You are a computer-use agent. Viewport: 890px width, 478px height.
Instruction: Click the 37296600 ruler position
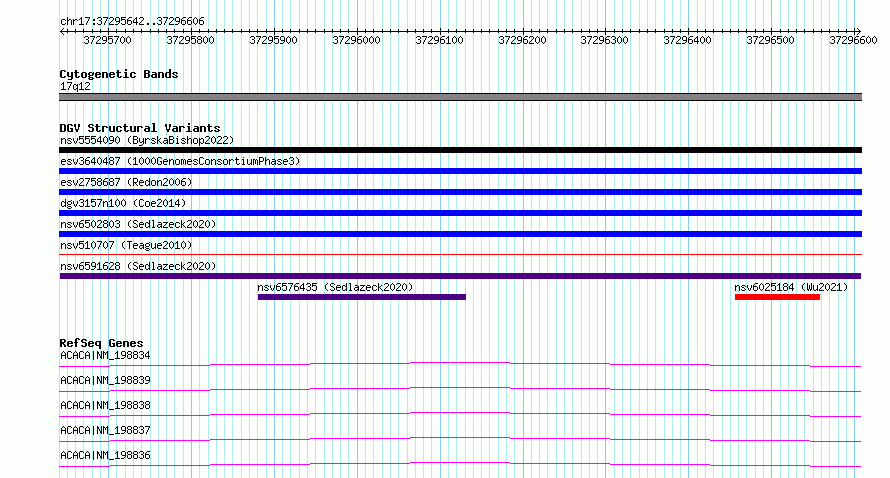pos(853,40)
